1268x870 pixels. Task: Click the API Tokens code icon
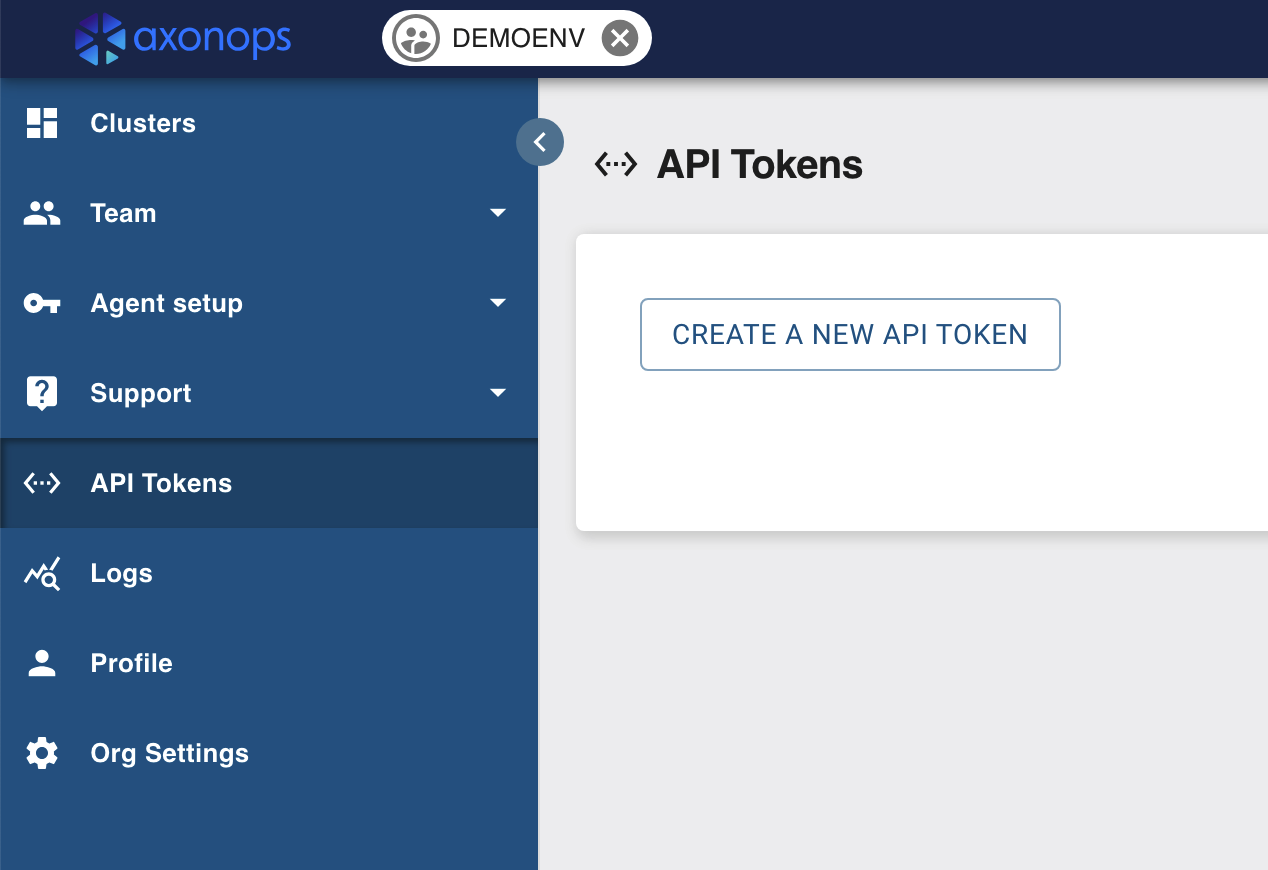click(41, 482)
